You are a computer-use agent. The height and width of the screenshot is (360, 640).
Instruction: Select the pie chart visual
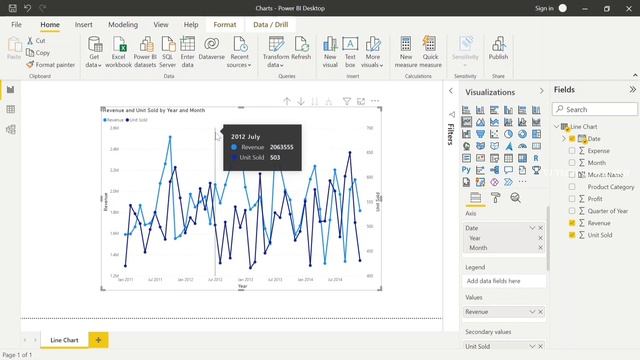[508, 134]
